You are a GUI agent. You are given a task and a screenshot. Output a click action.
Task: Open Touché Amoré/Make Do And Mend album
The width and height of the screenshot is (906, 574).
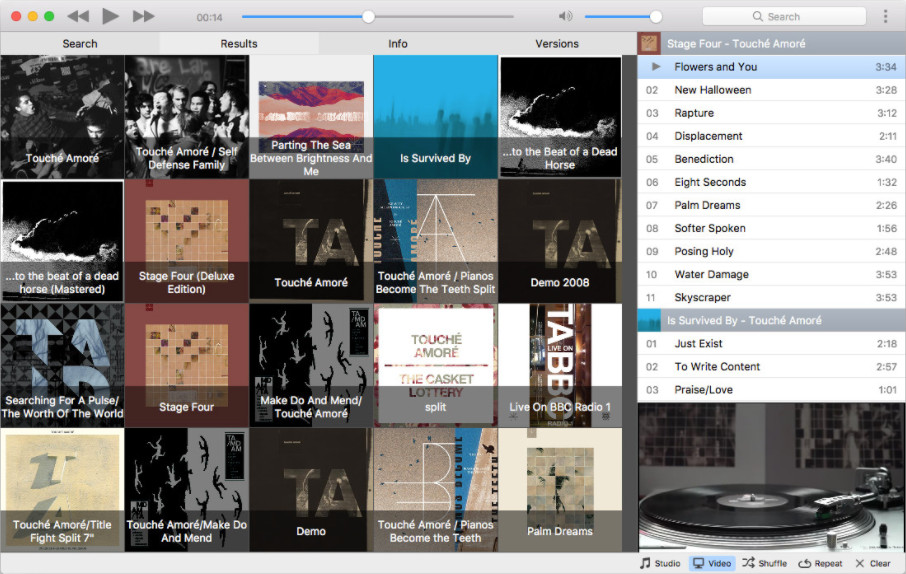(187, 490)
